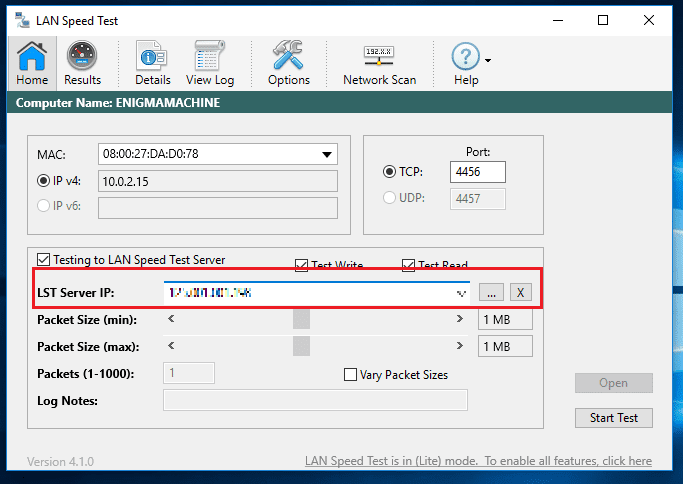
Task: Click the Packets (1-1000) field
Action: [x=189, y=373]
